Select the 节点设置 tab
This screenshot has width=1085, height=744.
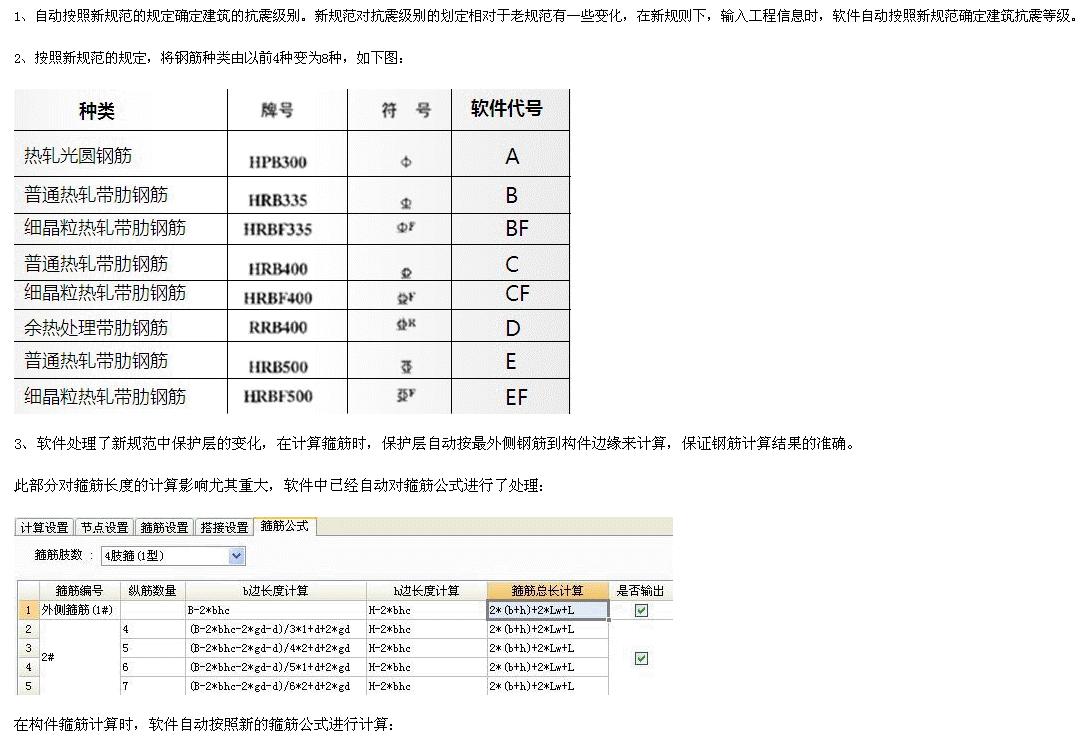coord(100,528)
